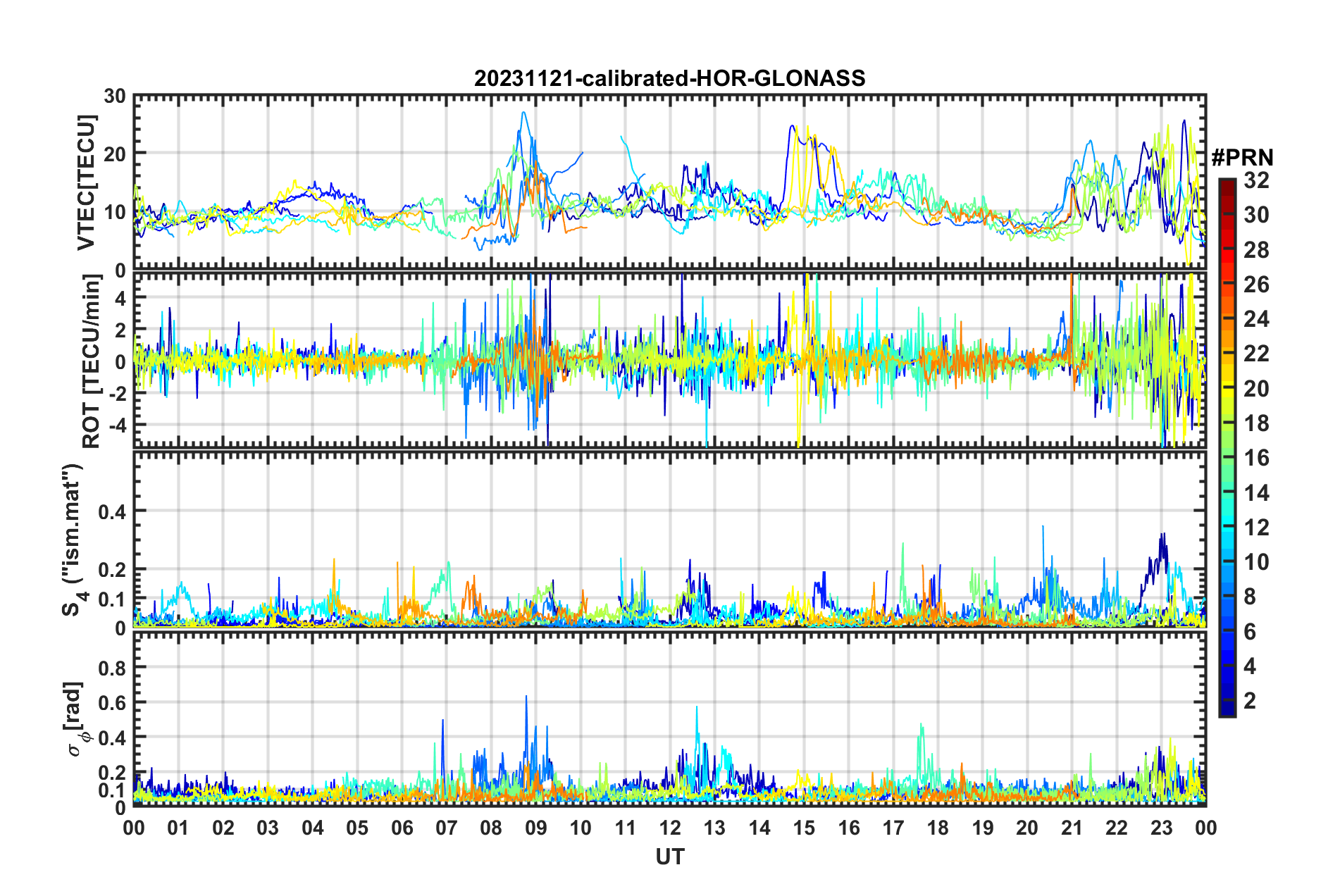Click the S4 ("ism.mat") y-axis label
The height and width of the screenshot is (896, 1340).
[x=73, y=540]
